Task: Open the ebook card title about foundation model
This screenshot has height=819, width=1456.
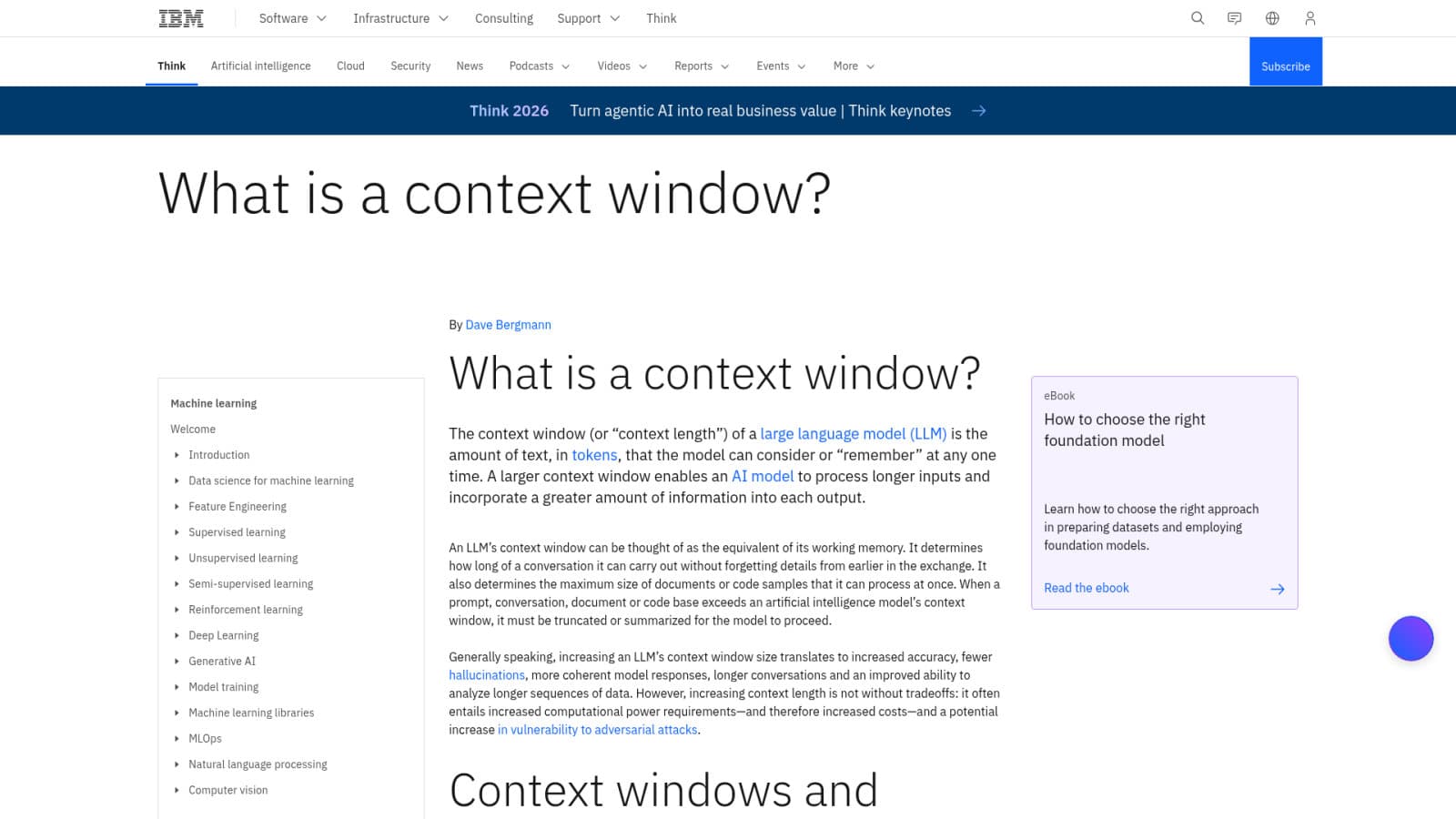Action: (x=1125, y=430)
